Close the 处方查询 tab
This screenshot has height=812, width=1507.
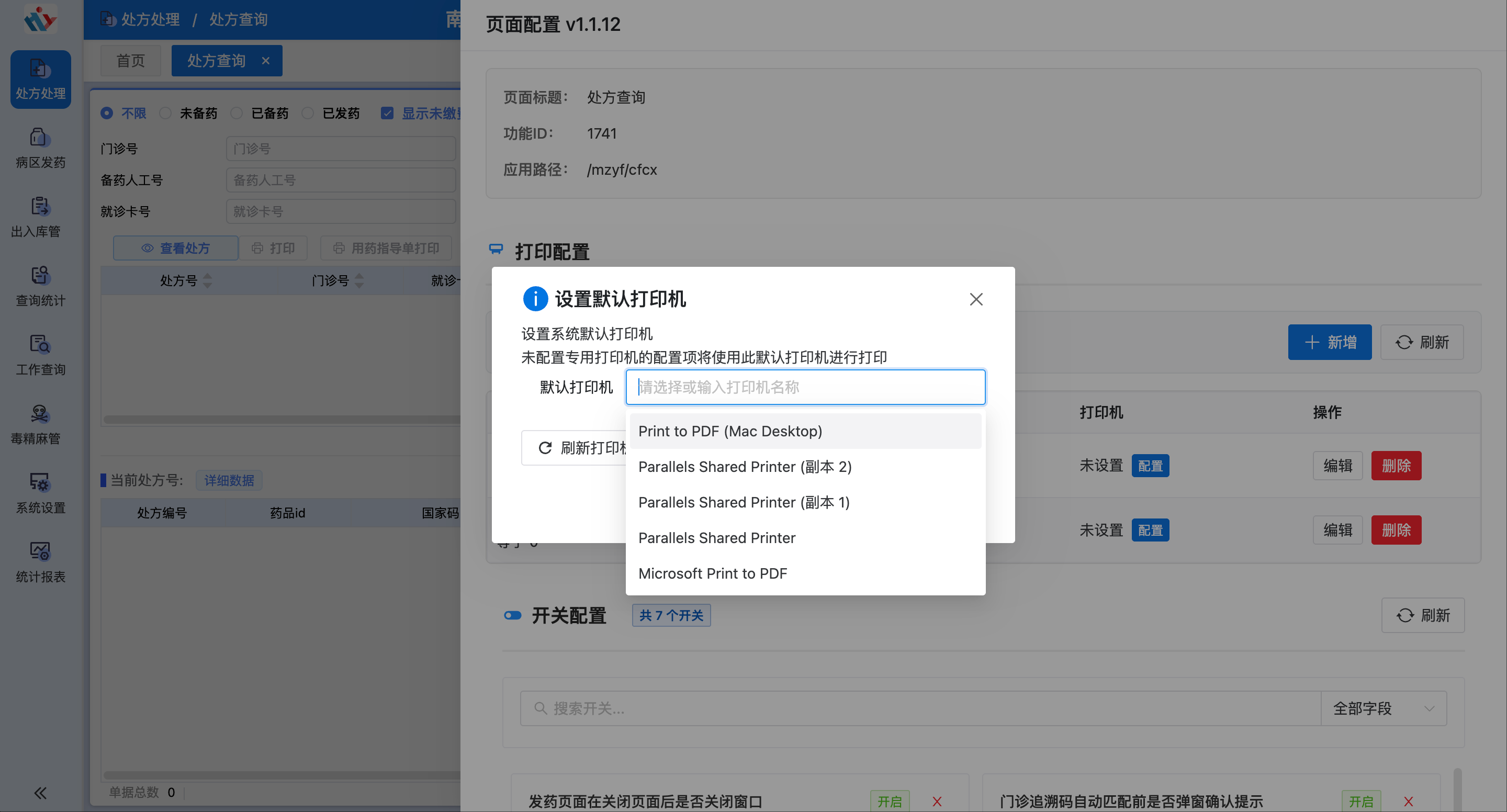(x=266, y=60)
